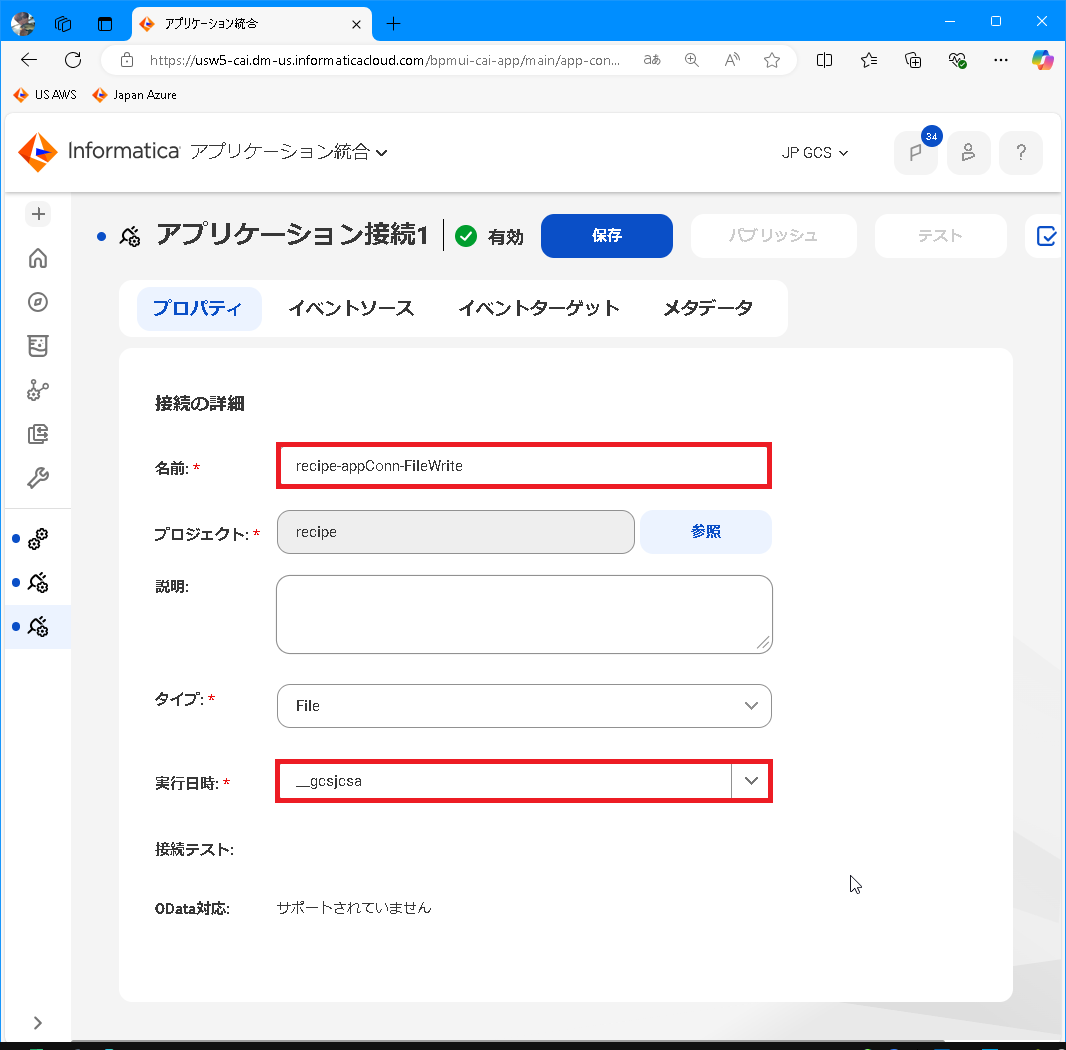This screenshot has height=1050, width=1066.
Task: Open the sidebar icon directly below the Explore compass
Action: (38, 346)
